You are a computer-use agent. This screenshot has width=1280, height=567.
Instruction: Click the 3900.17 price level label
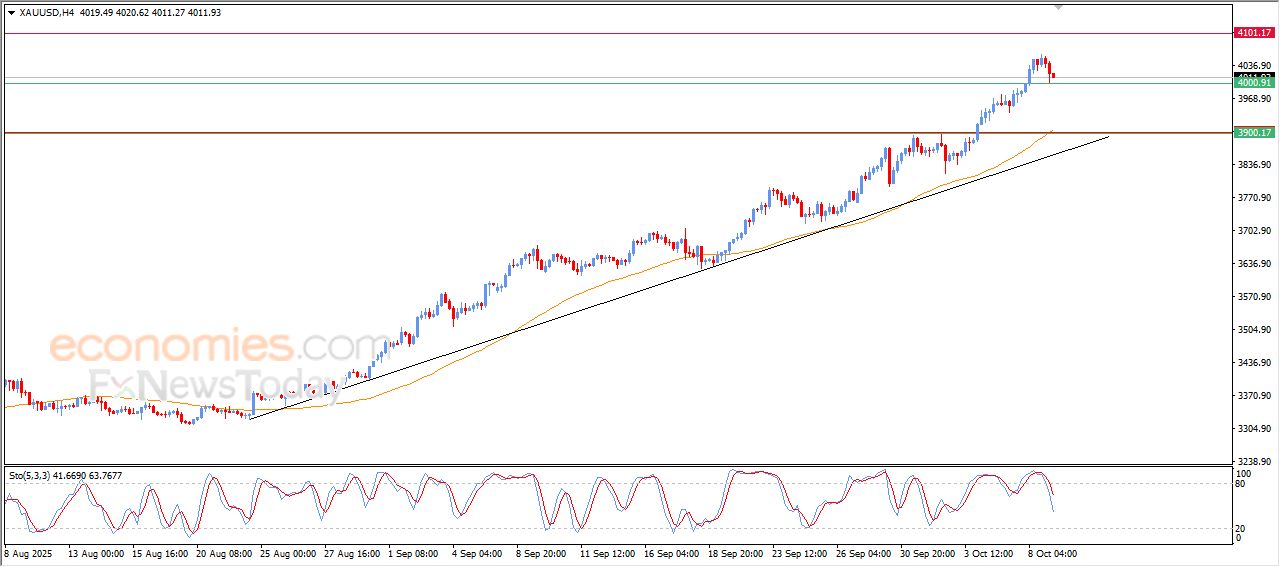click(1253, 133)
